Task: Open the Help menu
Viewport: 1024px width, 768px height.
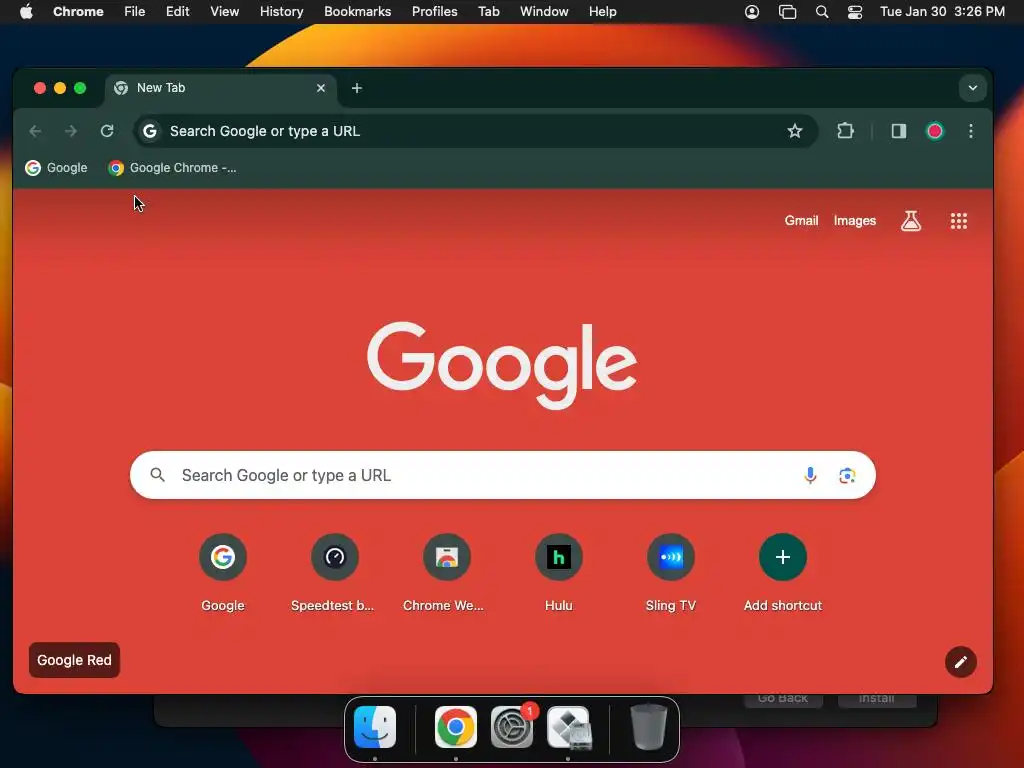Action: [x=602, y=12]
